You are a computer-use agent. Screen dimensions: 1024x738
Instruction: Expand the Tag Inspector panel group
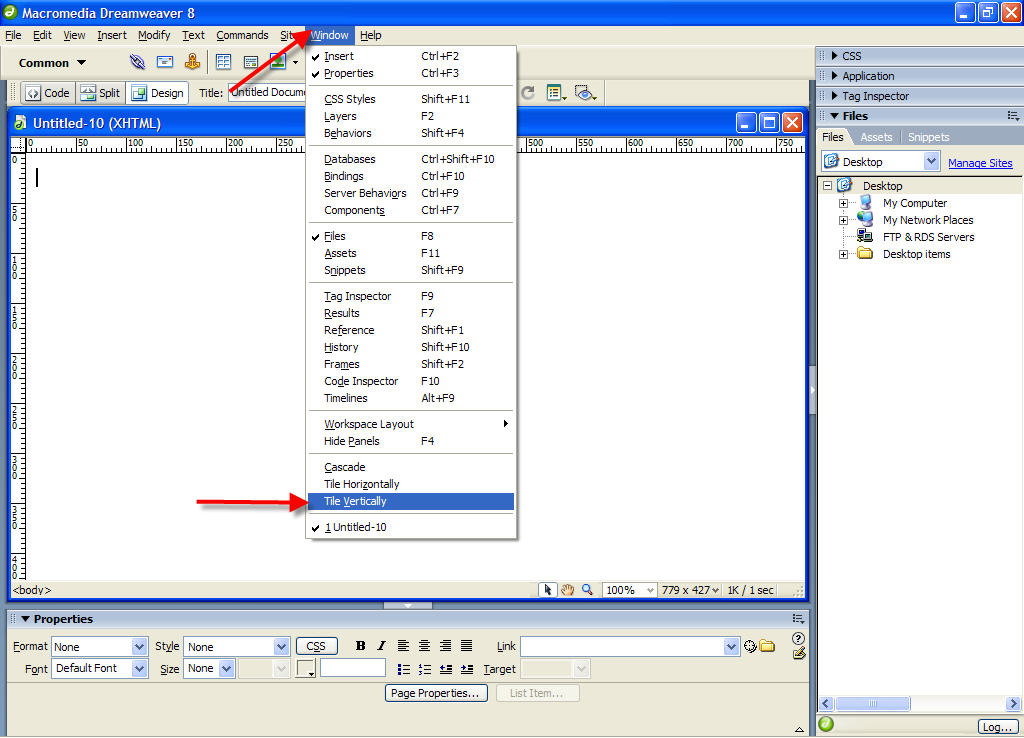[835, 96]
